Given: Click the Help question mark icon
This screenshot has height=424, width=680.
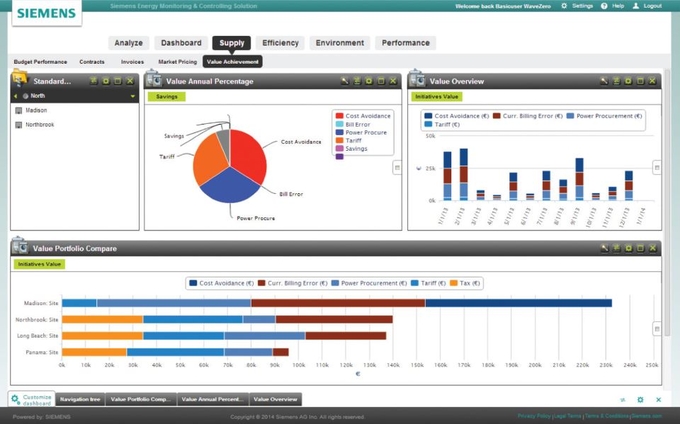Looking at the screenshot, I should pos(605,6).
